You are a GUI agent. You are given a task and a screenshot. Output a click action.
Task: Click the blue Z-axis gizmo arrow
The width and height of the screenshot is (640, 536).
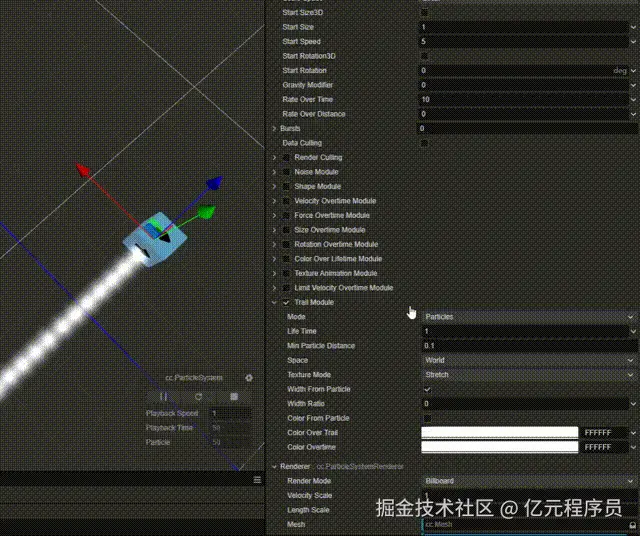point(215,182)
